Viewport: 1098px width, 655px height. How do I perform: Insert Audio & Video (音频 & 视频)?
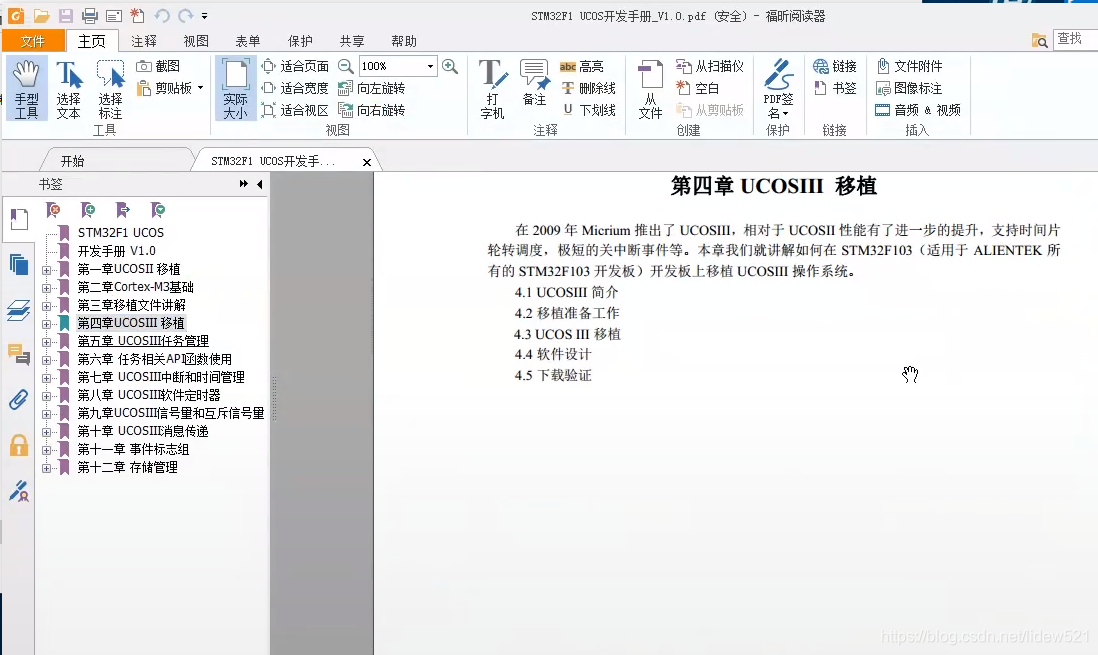[918, 110]
